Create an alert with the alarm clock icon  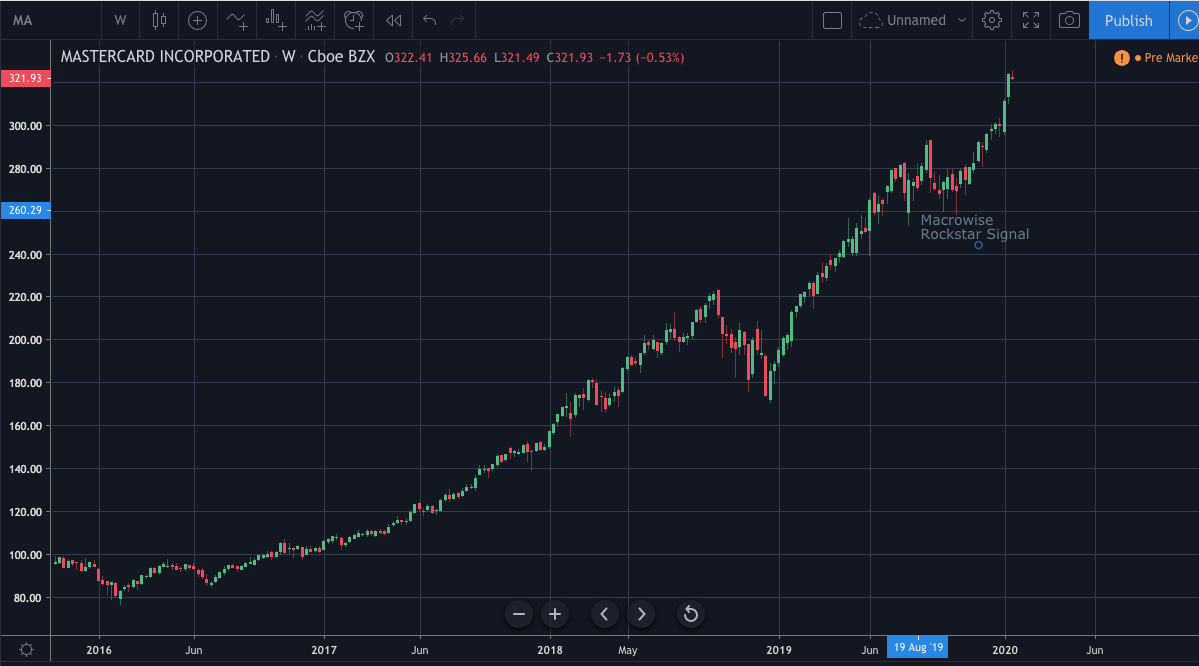click(x=354, y=21)
